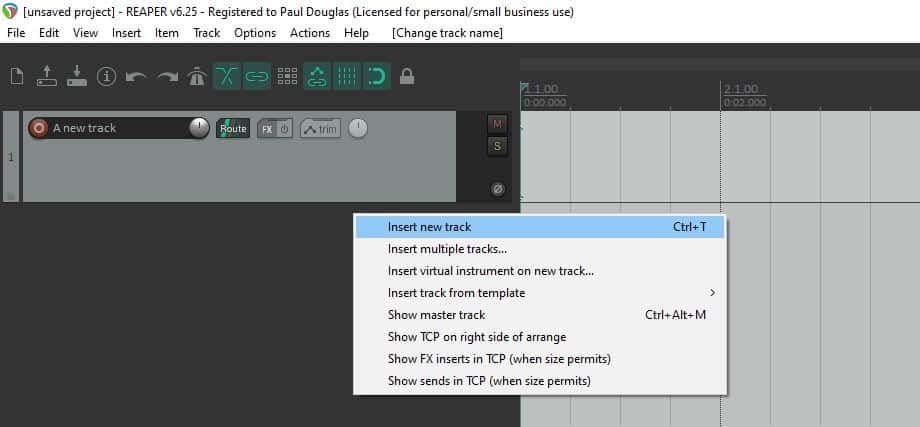Choose Show sends in TCP
The height and width of the screenshot is (427, 920).
pyautogui.click(x=540, y=381)
